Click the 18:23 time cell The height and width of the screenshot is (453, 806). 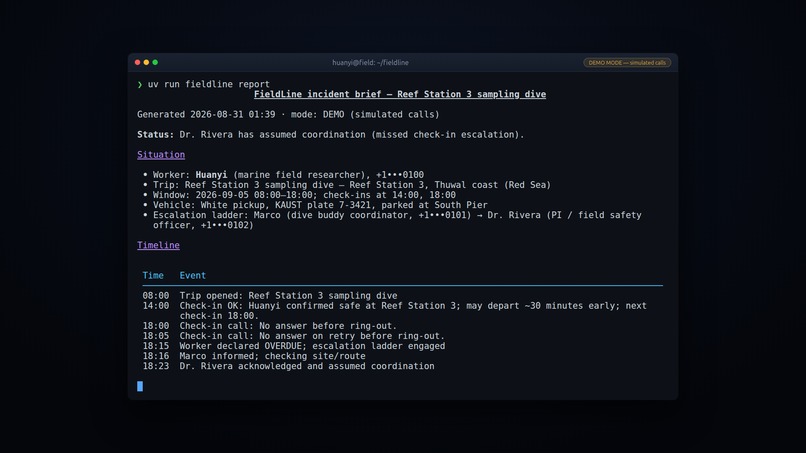[x=156, y=366]
